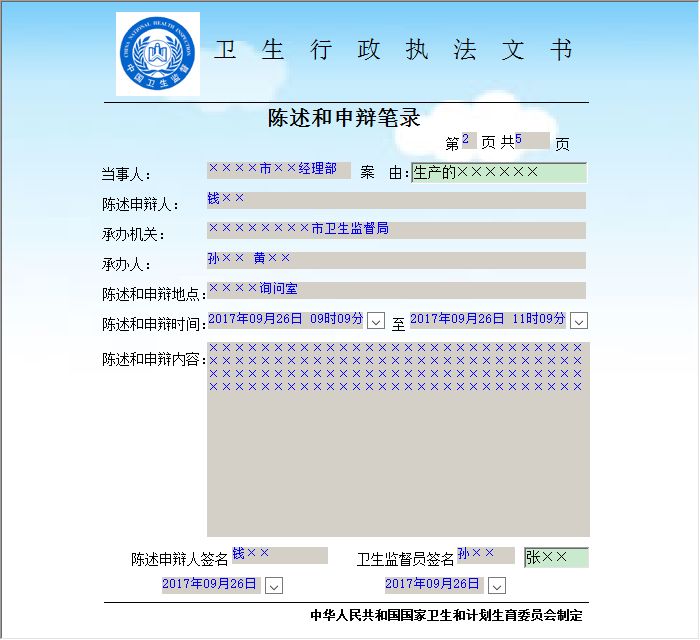This screenshot has width=700, height=640.
Task: Focus the 案由 field containing 生产的××××××
Action: point(499,173)
